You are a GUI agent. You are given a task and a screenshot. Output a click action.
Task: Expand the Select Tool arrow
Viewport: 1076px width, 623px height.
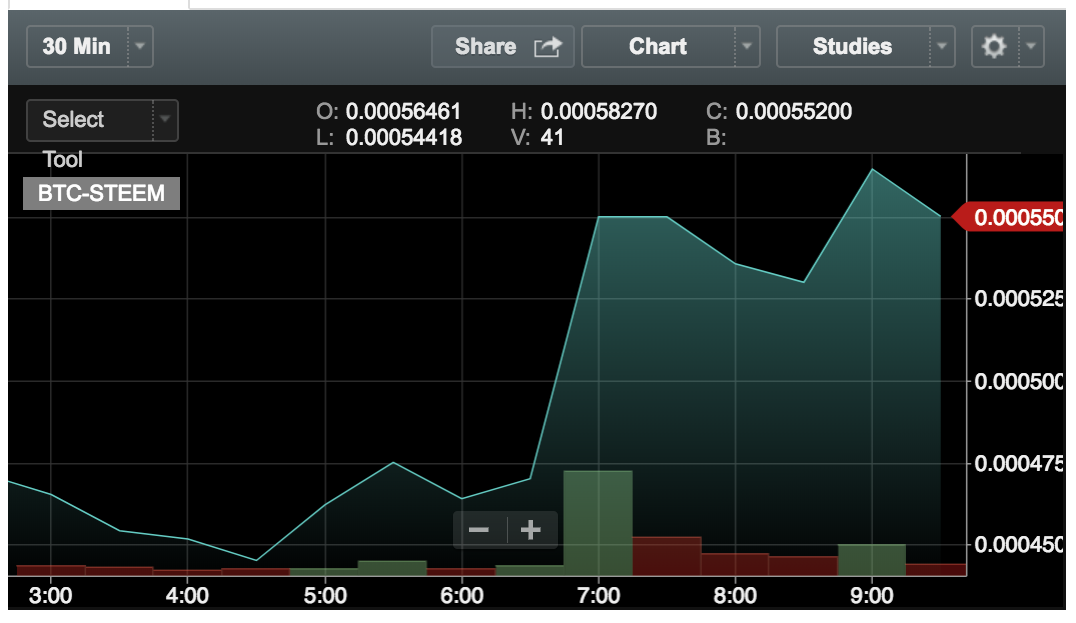point(165,119)
